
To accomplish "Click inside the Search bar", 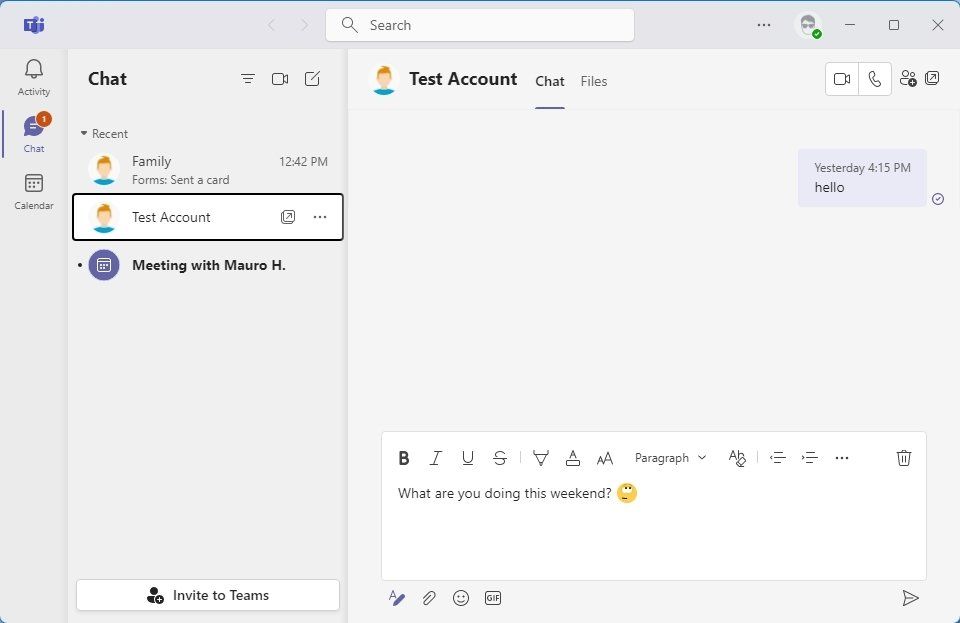I will coord(479,25).
